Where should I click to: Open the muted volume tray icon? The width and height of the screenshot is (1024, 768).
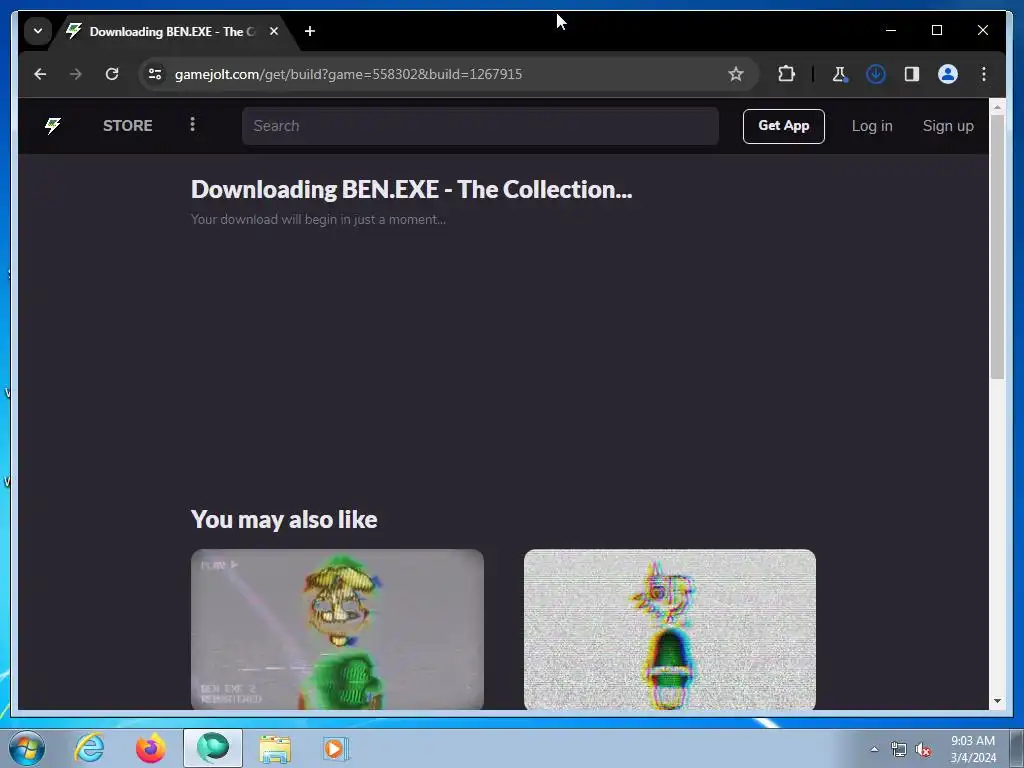click(x=923, y=750)
